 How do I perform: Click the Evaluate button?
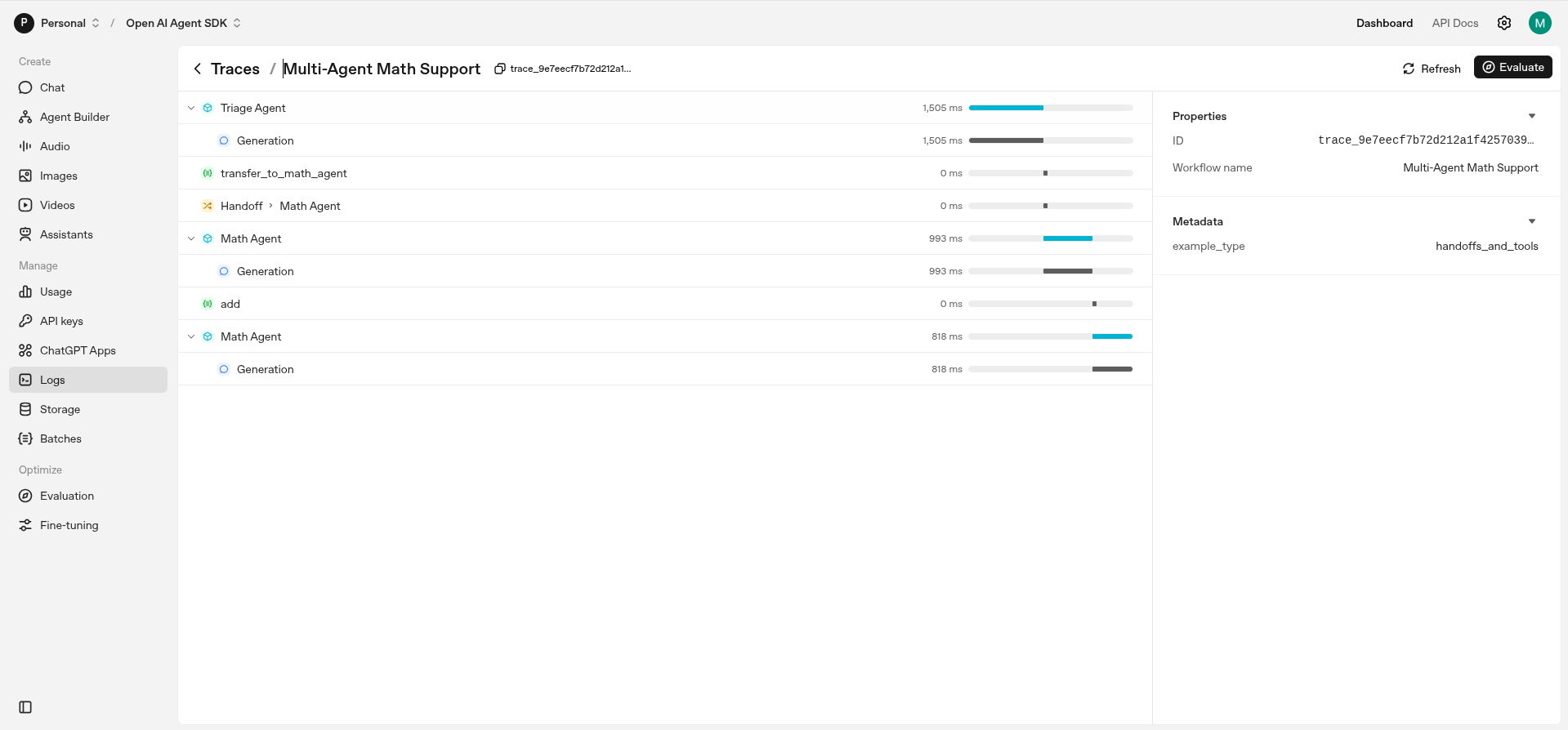(1513, 67)
